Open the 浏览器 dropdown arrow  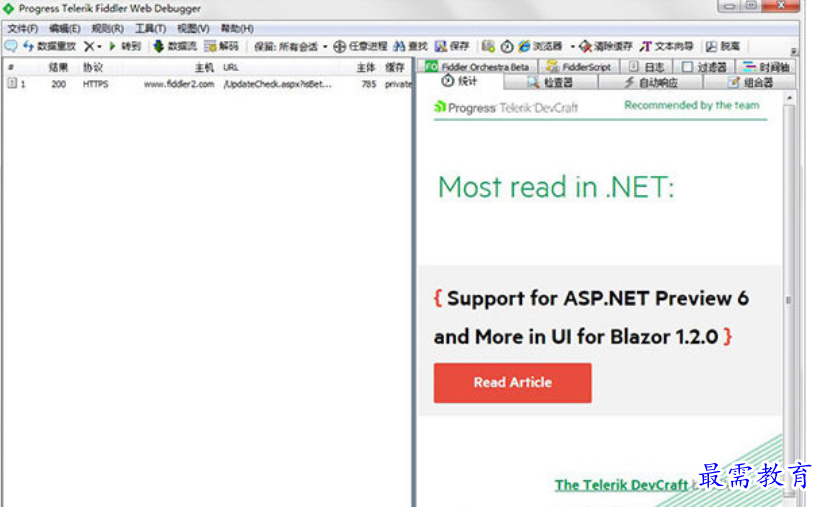click(x=572, y=47)
